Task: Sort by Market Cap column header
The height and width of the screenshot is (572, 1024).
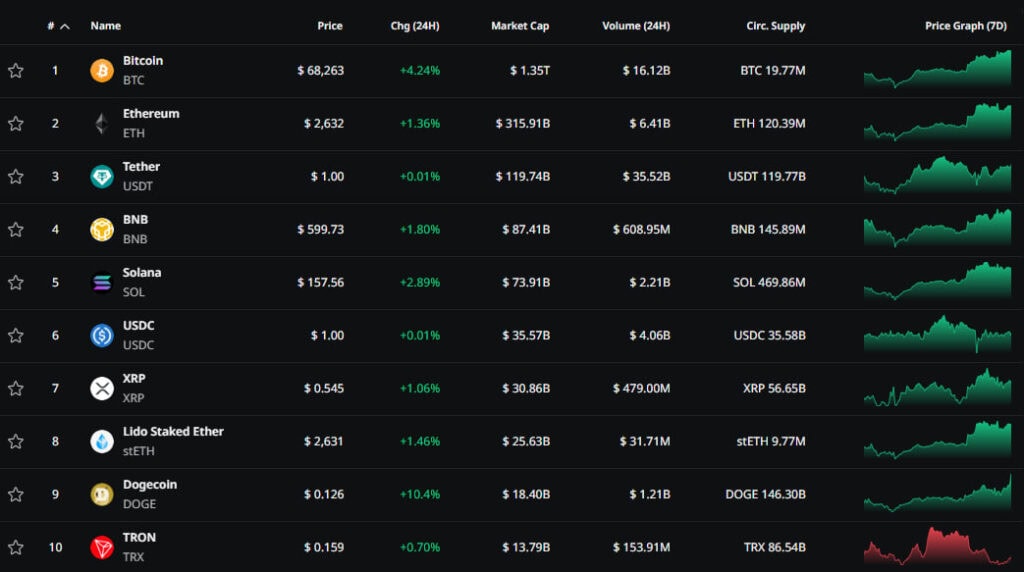Action: 519,26
